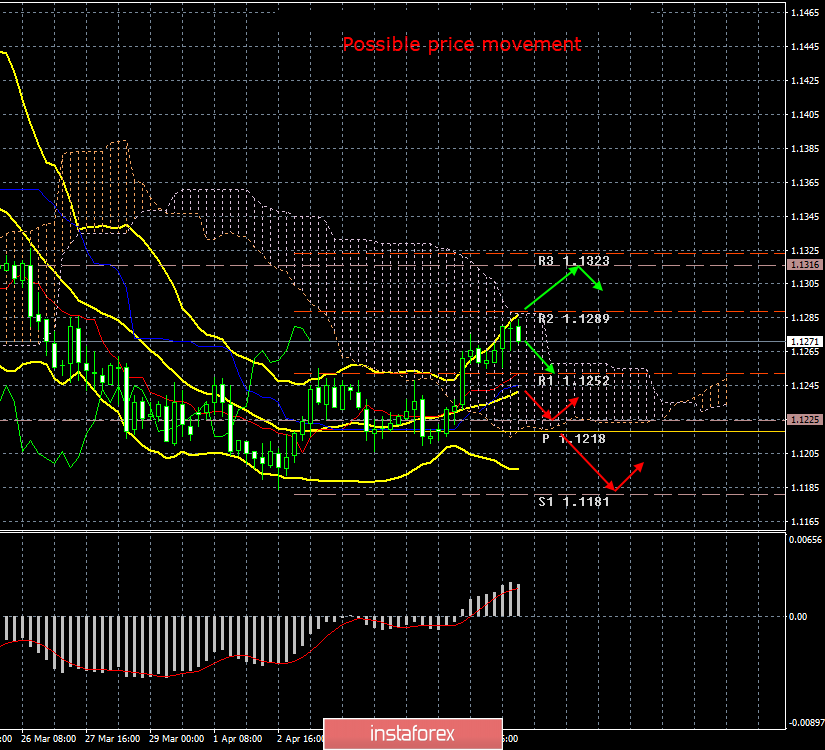Click the 1.1316 price level tag
Image resolution: width=825 pixels, height=750 pixels.
(804, 265)
